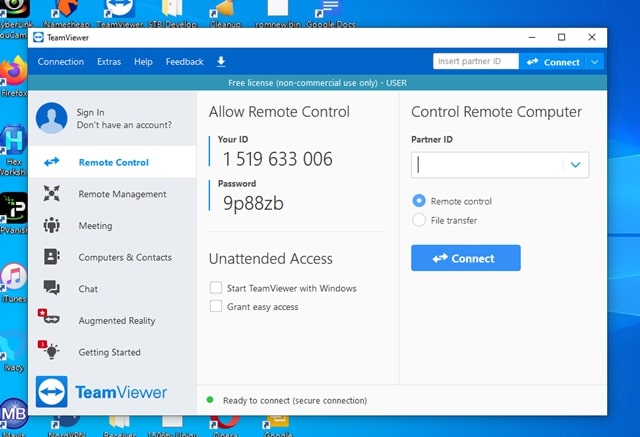Click the Augmented Reality glasses icon
The width and height of the screenshot is (640, 437).
[49, 317]
